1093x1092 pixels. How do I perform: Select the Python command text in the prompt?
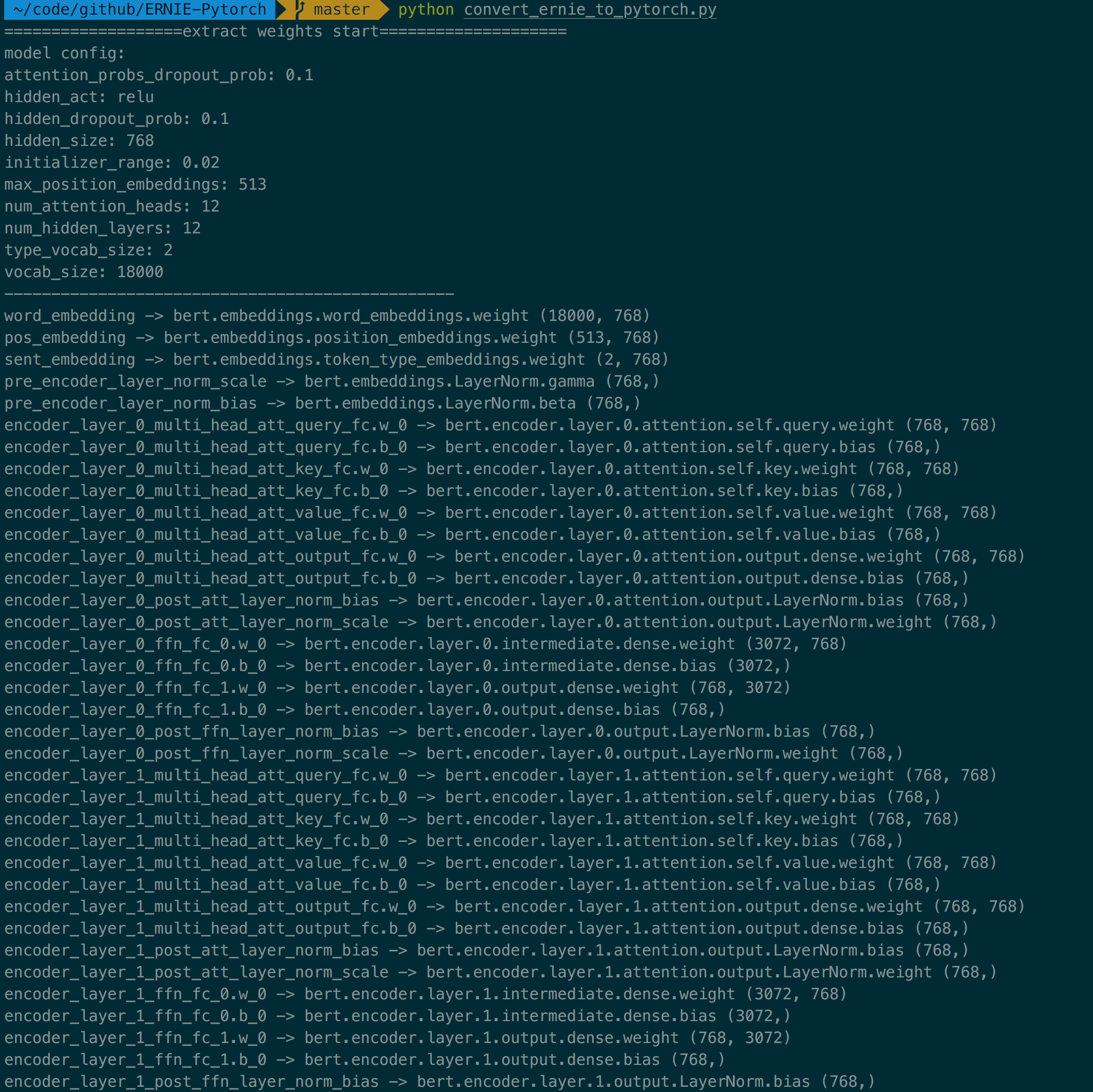tap(426, 9)
